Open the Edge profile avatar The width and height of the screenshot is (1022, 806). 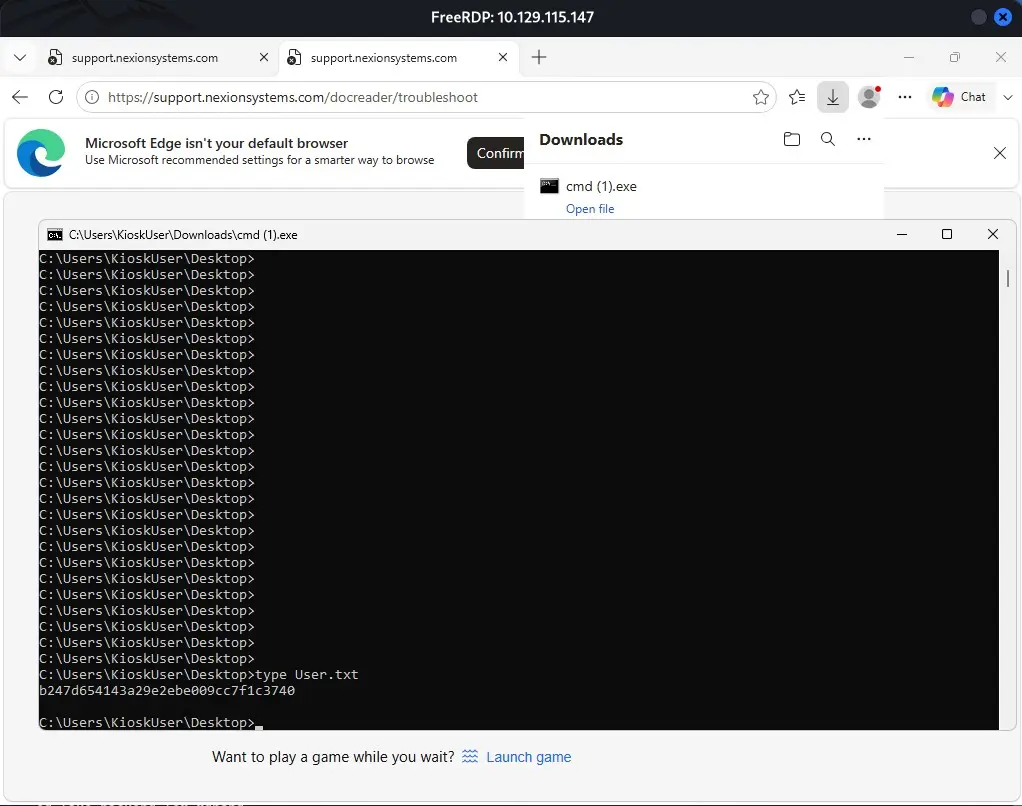[869, 97]
